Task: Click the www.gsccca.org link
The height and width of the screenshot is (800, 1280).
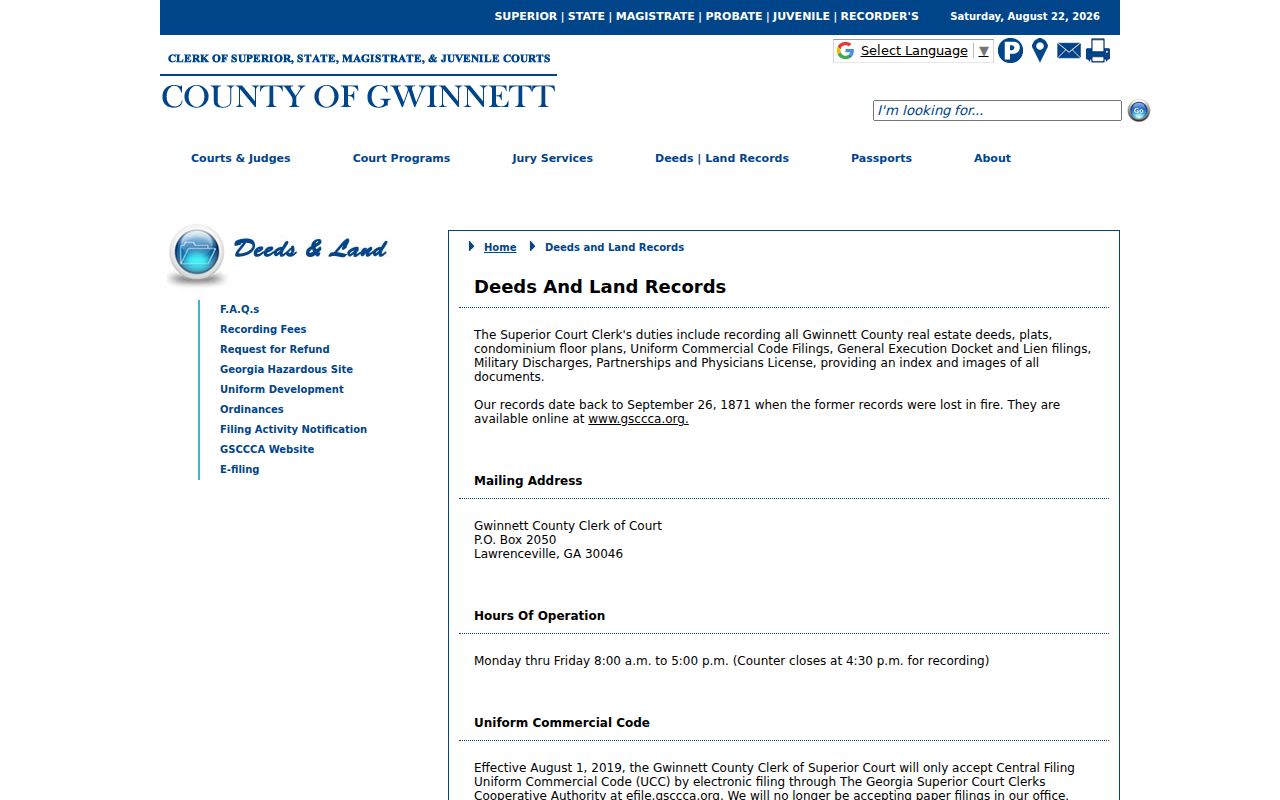Action: pos(638,419)
